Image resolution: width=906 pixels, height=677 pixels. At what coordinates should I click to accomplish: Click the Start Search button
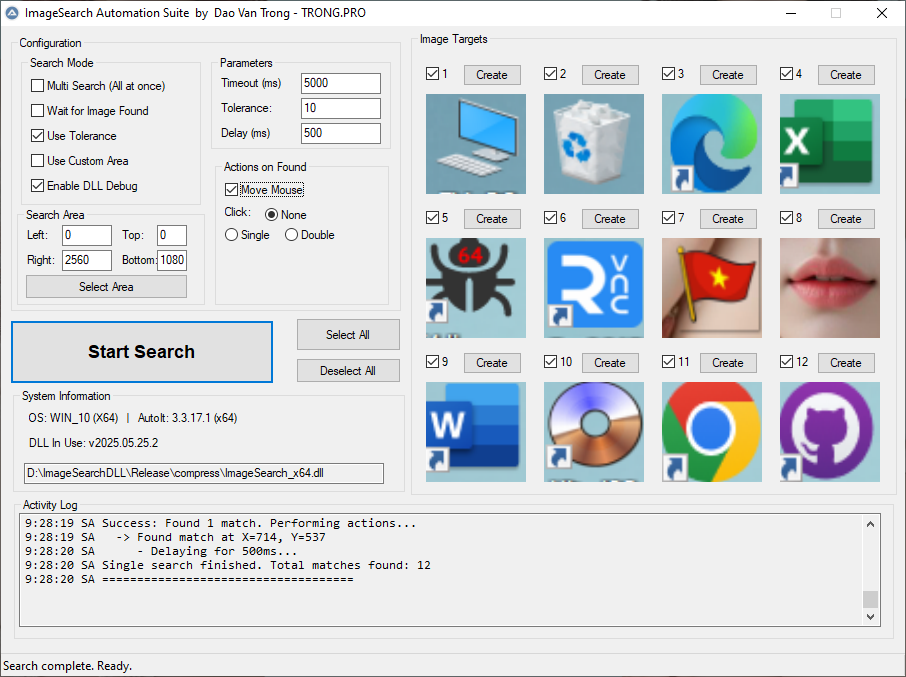[x=142, y=352]
